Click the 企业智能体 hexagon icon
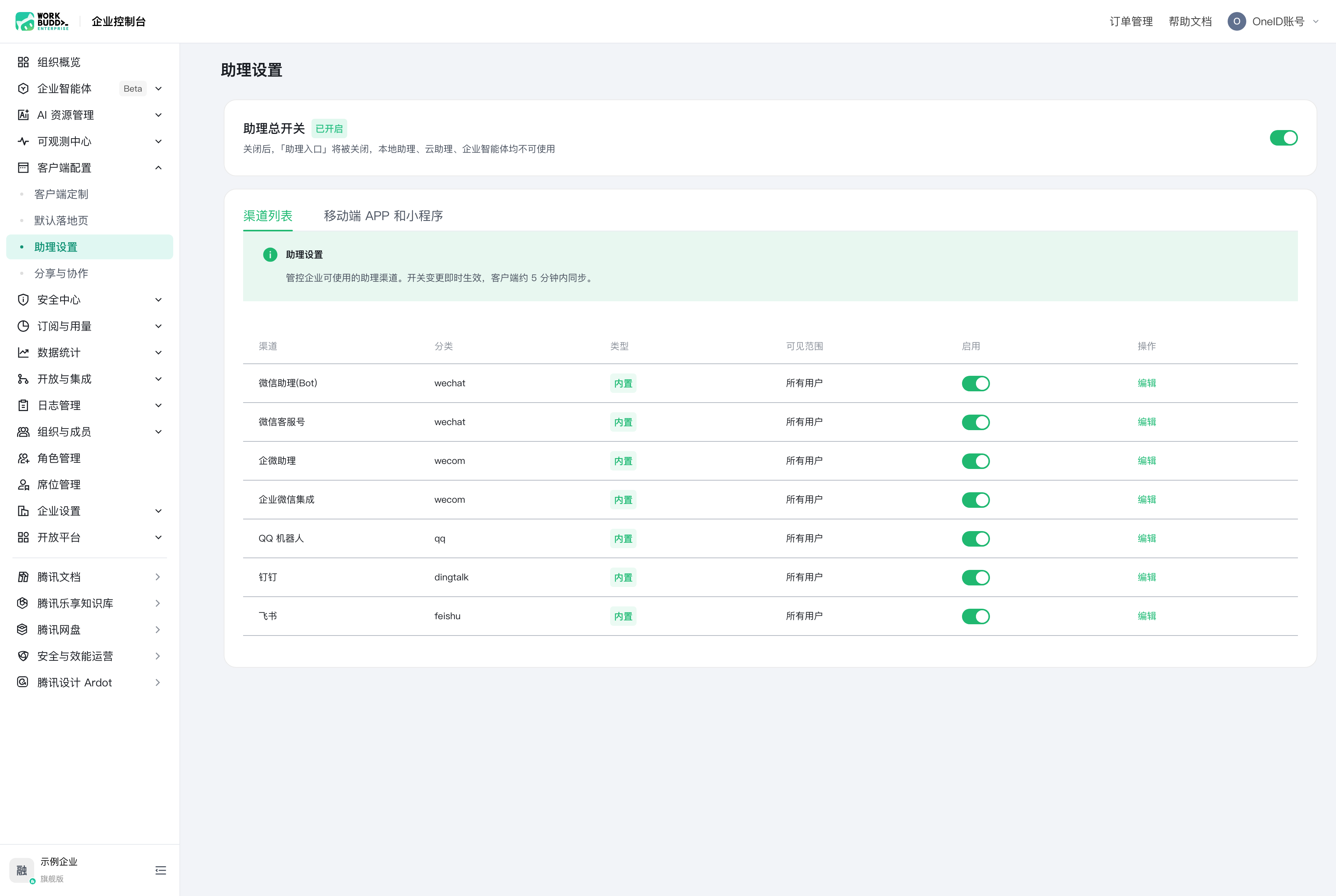The image size is (1336, 896). point(23,89)
